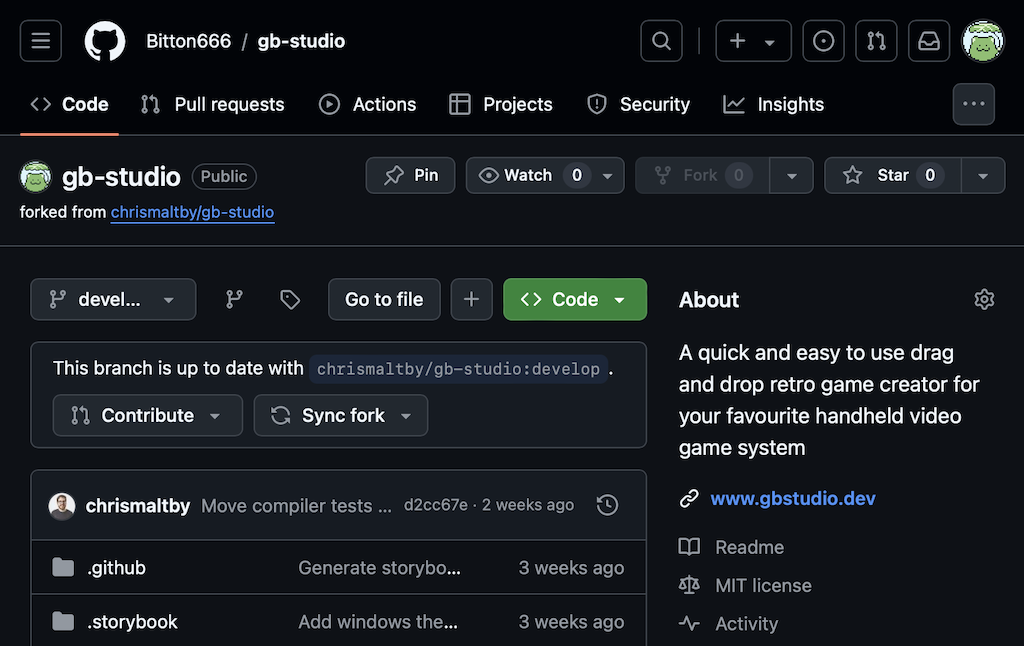The image size is (1024, 646).
Task: Expand the Fork options dropdown arrow
Action: (792, 176)
